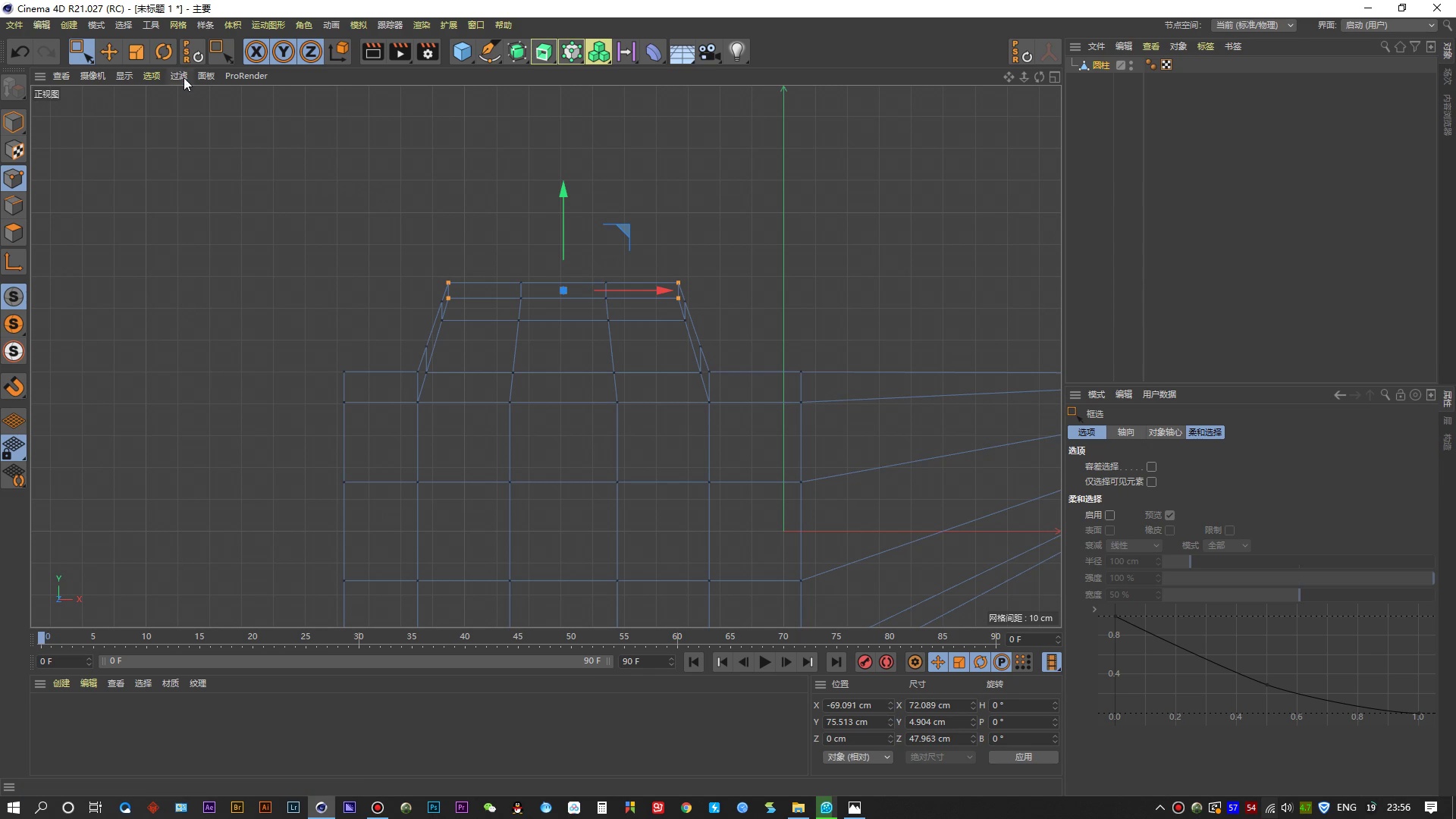Click the light bulb Light icon
This screenshot has height=819, width=1456.
tap(736, 52)
